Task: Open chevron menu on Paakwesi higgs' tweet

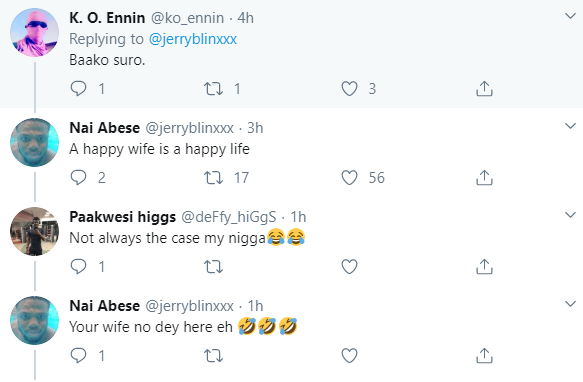Action: click(570, 215)
